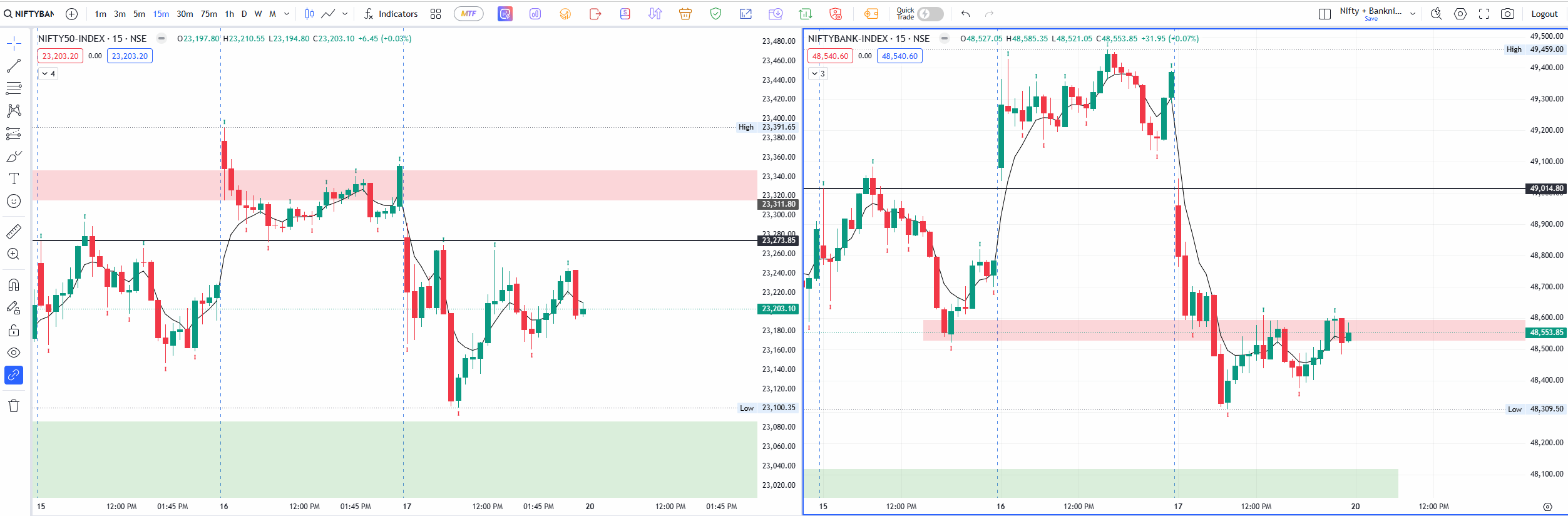Click NIFTY50 blue buy price 23,203.20
The height and width of the screenshot is (516, 1568).
click(130, 56)
